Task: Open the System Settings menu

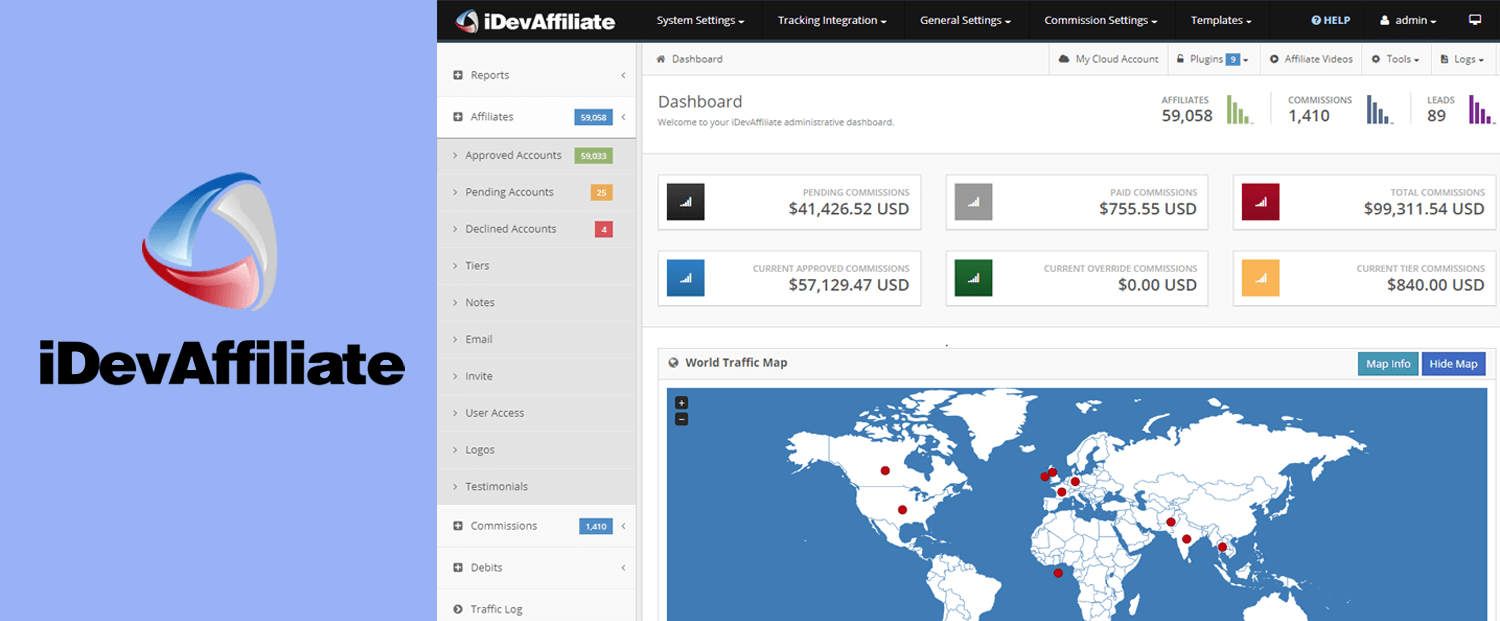Action: tap(701, 20)
